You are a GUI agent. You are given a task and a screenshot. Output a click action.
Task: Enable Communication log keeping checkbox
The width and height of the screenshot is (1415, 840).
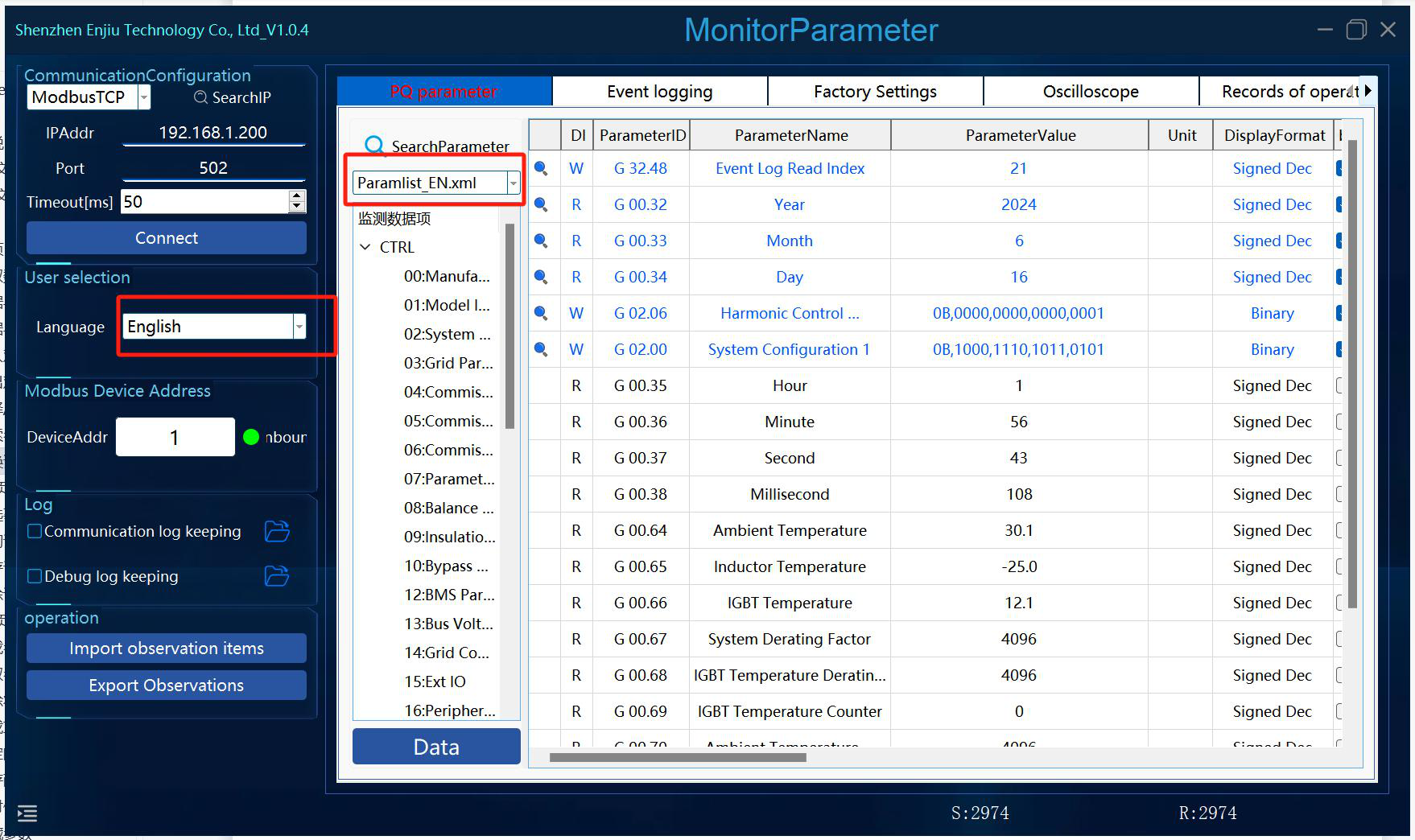[x=35, y=531]
